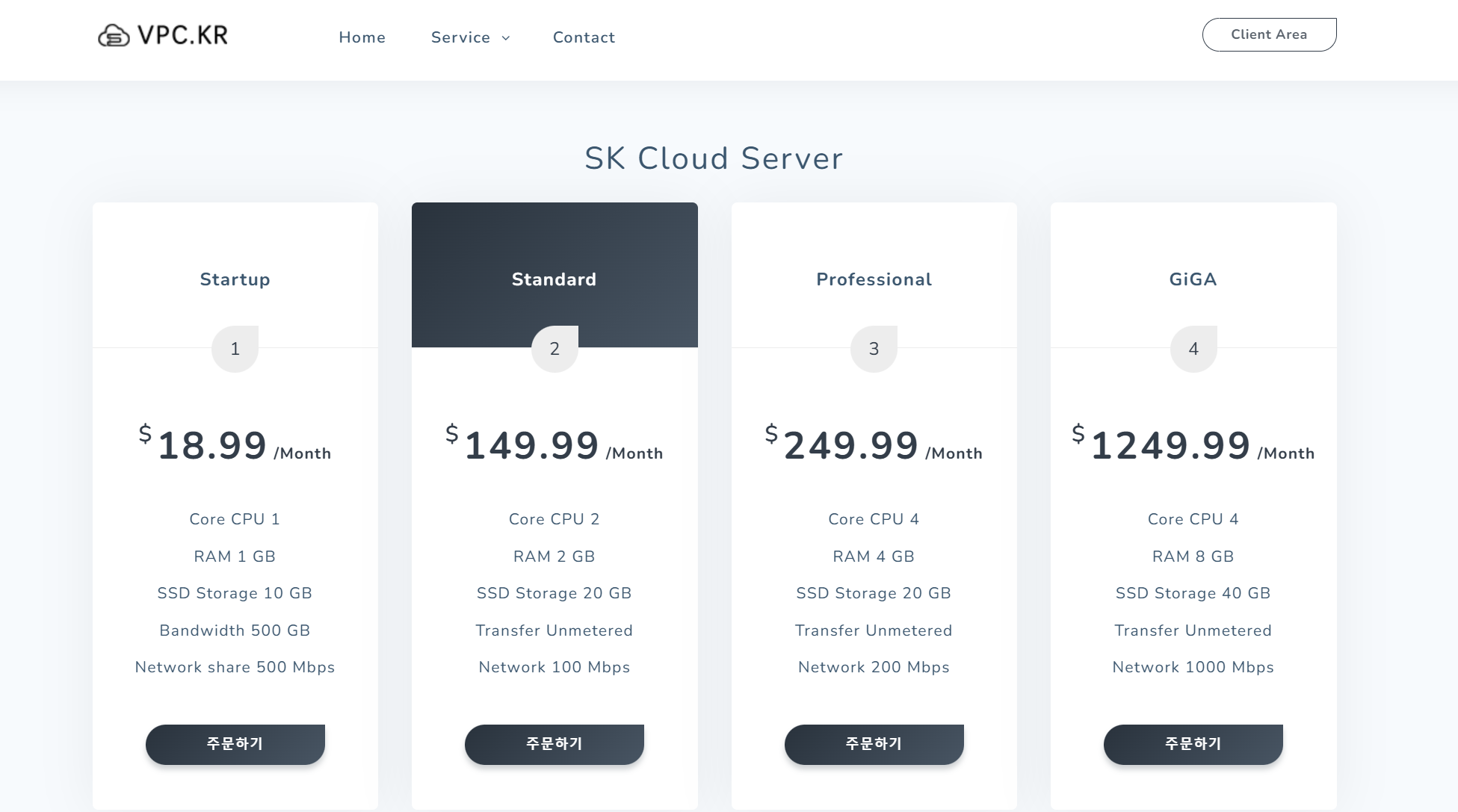Select the number 4 badge on GiGA
The height and width of the screenshot is (812, 1458).
coord(1193,349)
